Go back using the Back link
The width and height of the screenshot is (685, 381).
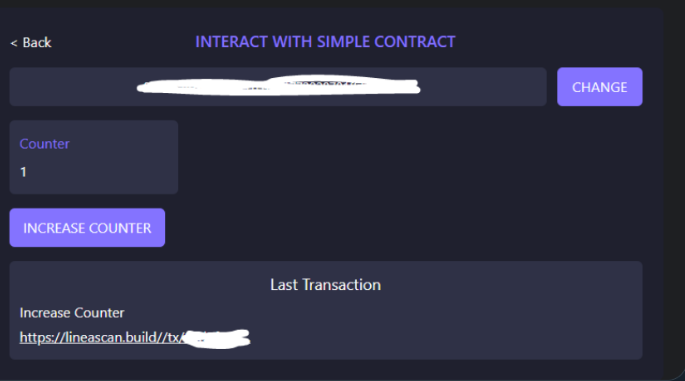click(x=31, y=42)
